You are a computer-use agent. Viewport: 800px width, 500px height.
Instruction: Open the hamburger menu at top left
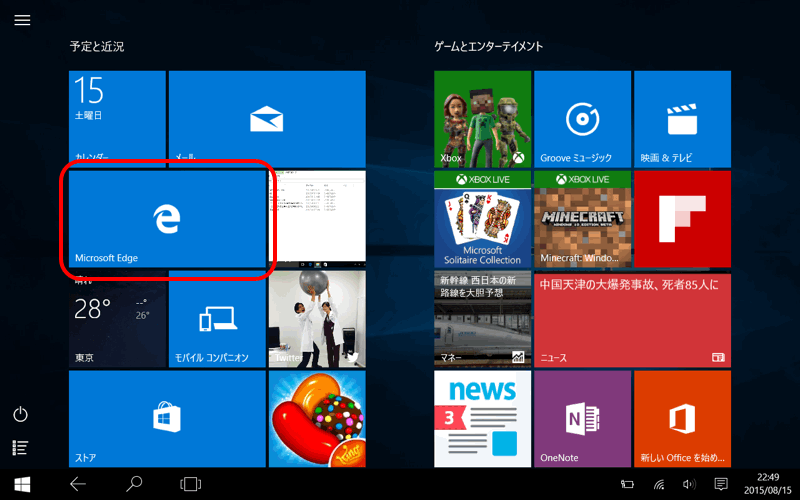click(x=22, y=20)
